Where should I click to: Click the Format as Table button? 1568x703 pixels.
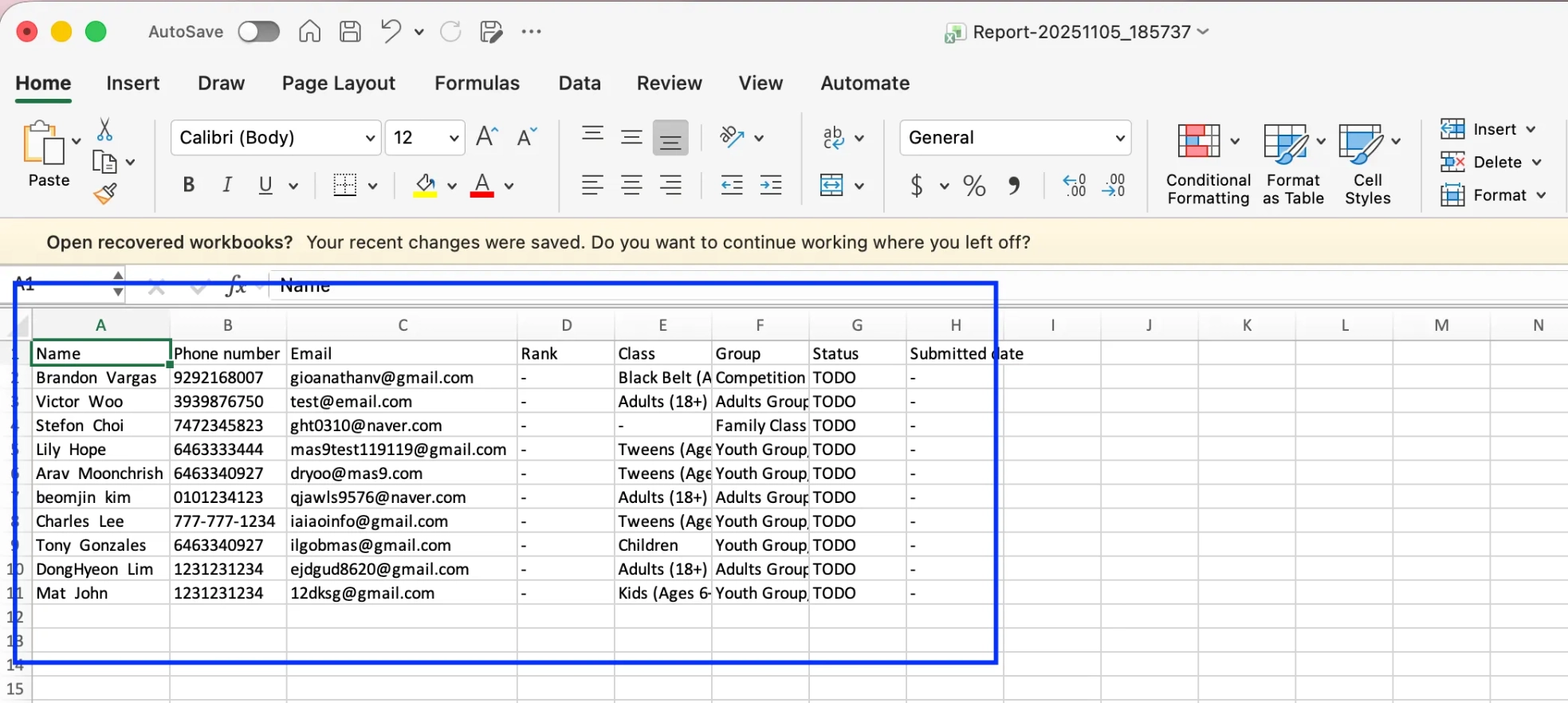pyautogui.click(x=1292, y=165)
